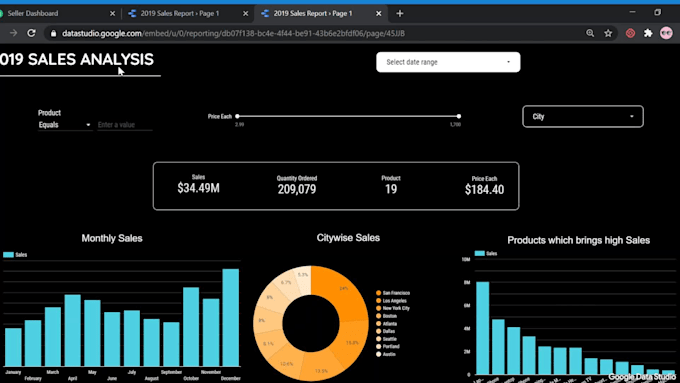
Task: Click the Price Each $184.40 scorecard
Action: [484, 186]
